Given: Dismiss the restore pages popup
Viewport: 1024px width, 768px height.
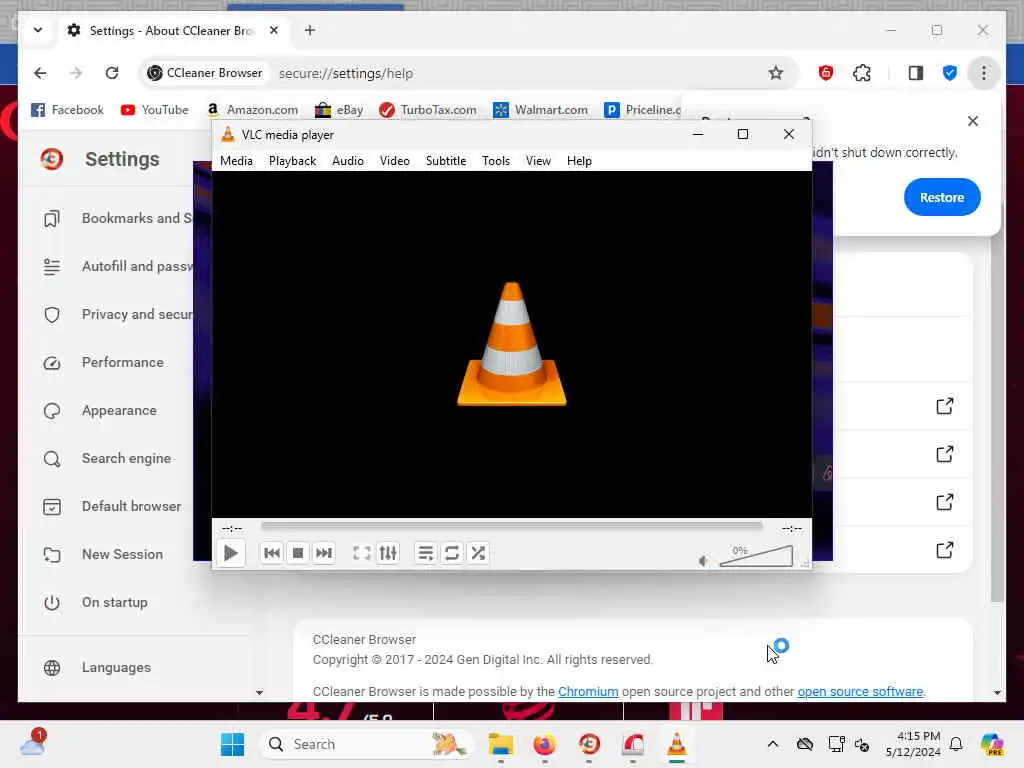Looking at the screenshot, I should pyautogui.click(x=972, y=121).
